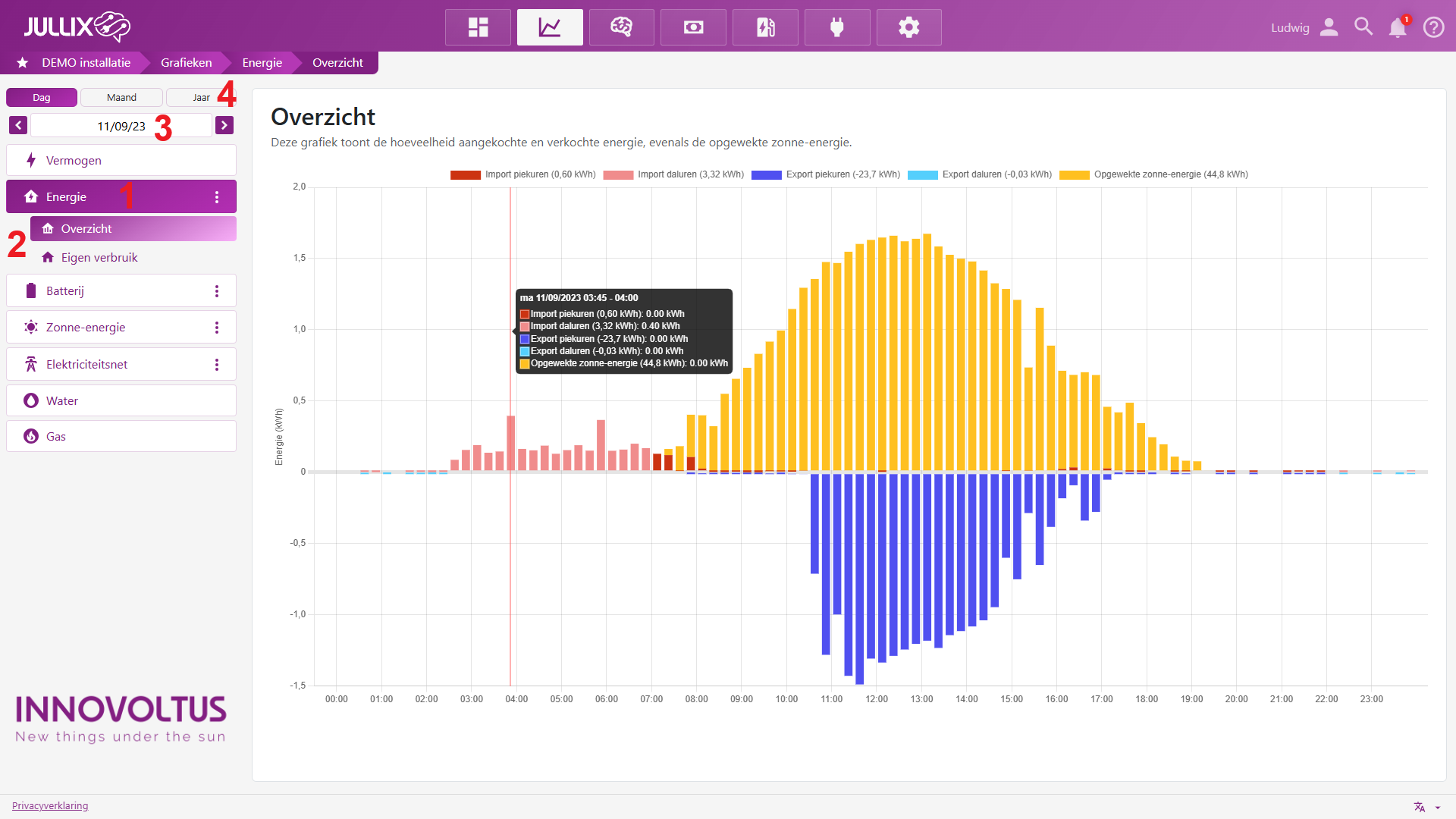Open the plug devices icon
This screenshot has height=819, width=1456.
click(837, 27)
